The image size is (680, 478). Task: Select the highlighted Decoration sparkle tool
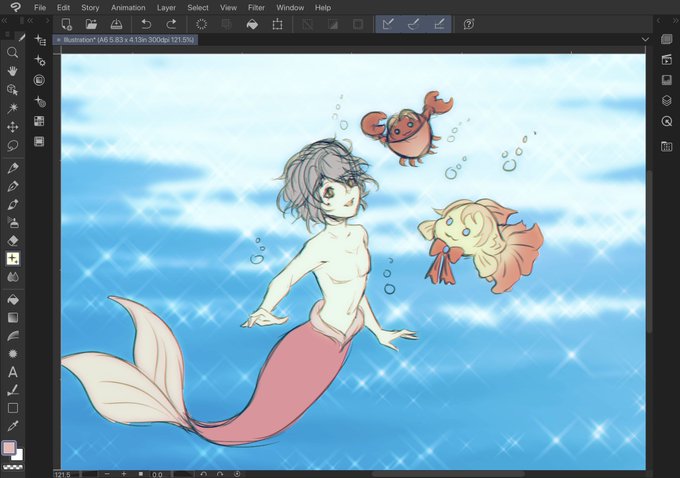tap(13, 259)
